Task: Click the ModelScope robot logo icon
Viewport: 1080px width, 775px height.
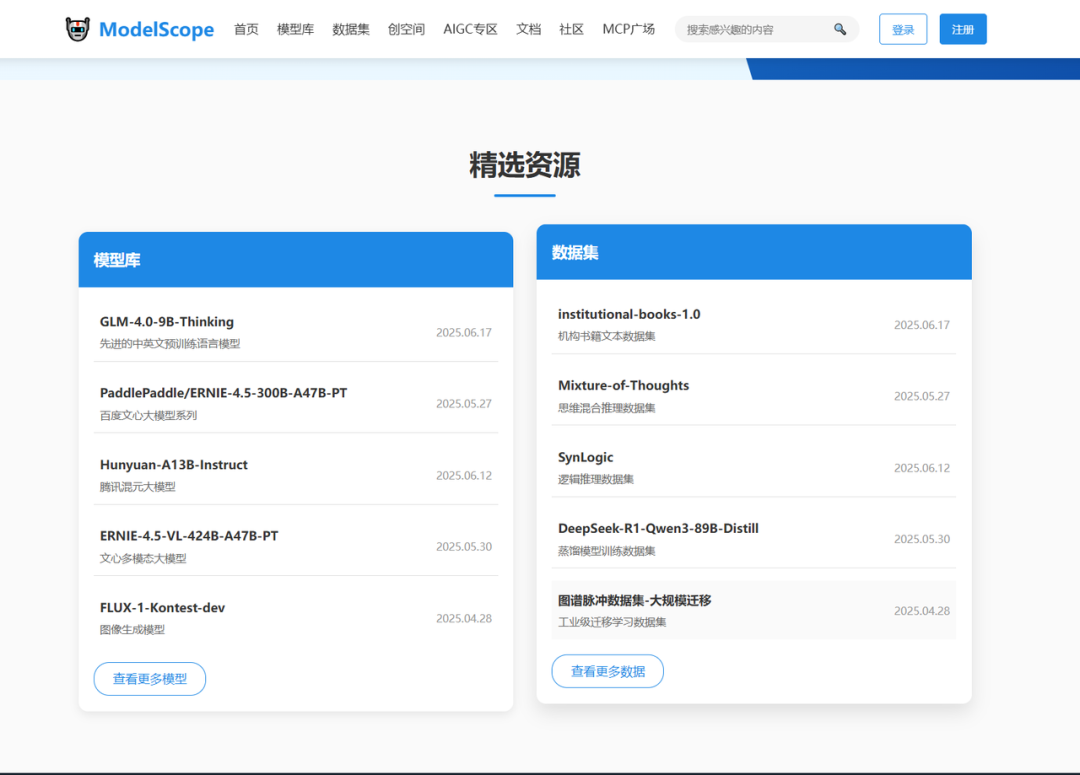Action: coord(77,29)
